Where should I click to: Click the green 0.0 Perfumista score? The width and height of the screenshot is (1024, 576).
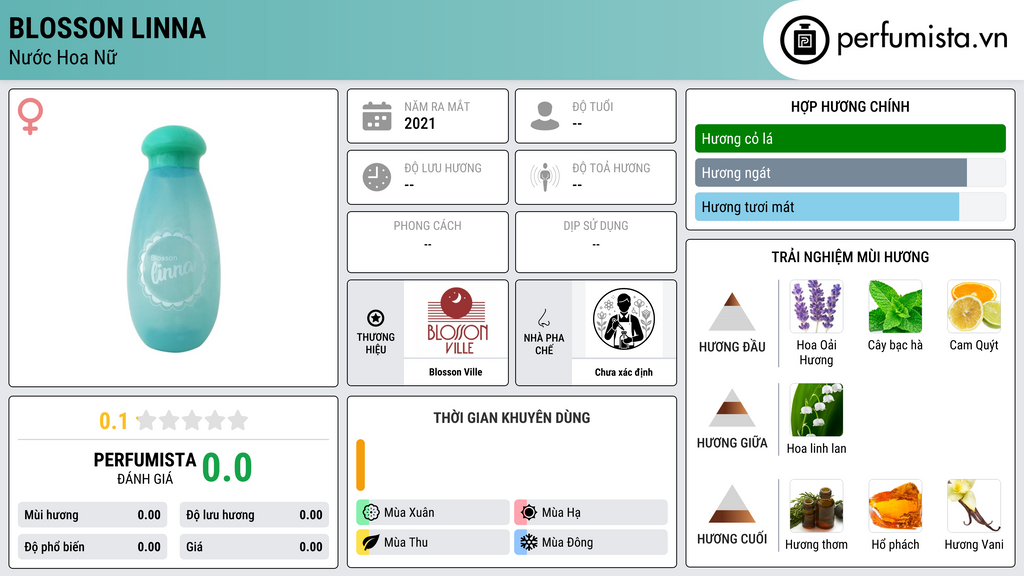[x=227, y=468]
